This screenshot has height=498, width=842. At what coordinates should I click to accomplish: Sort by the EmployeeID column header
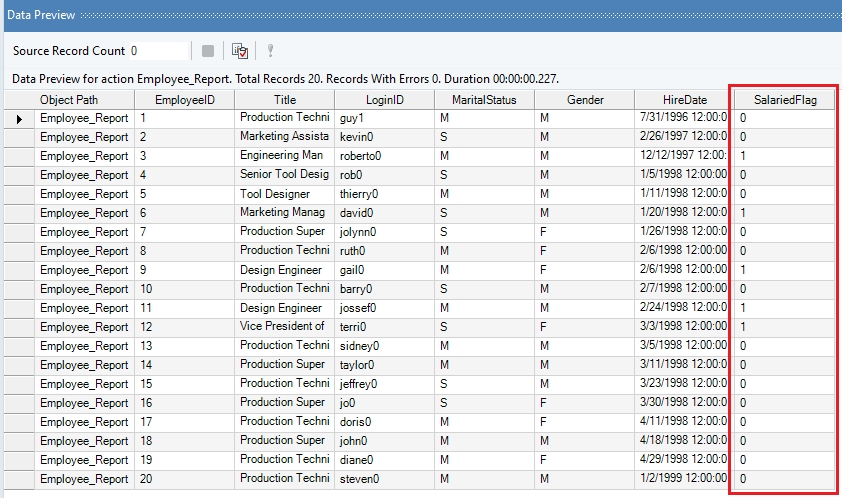pos(184,100)
